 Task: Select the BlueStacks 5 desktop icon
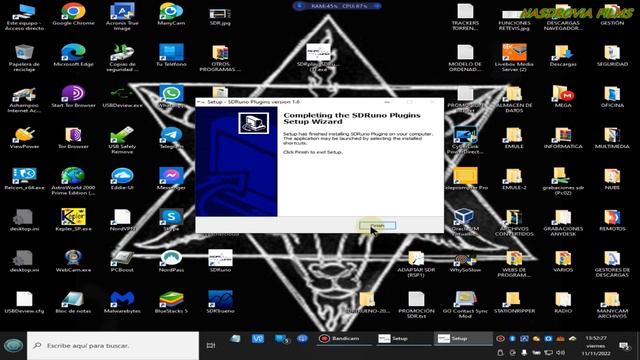click(x=171, y=302)
